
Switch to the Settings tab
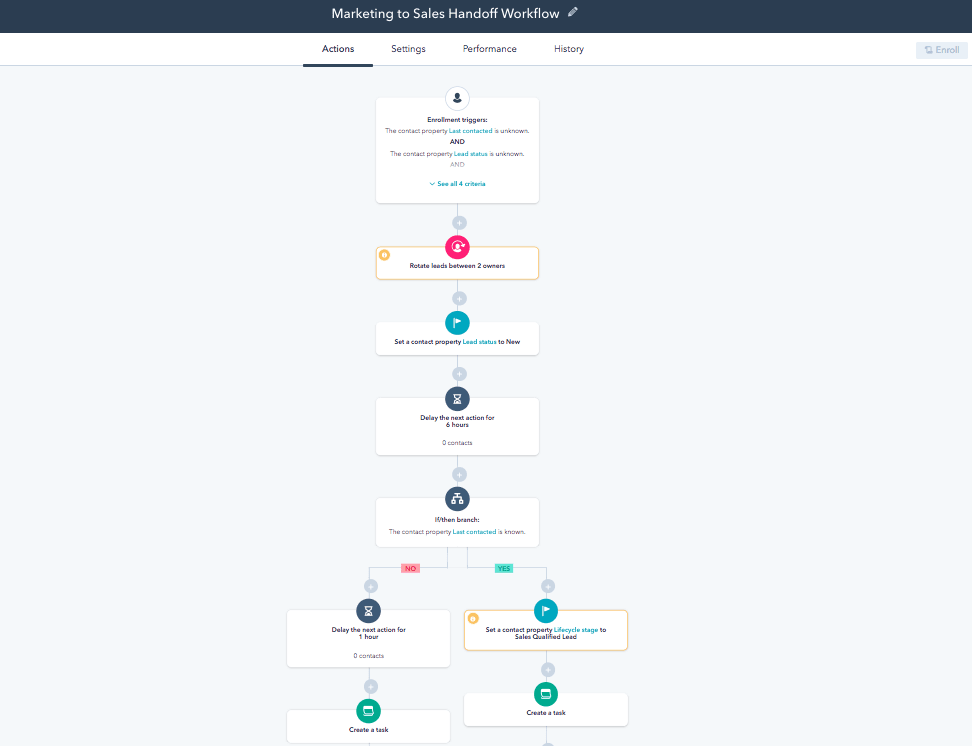tap(408, 48)
